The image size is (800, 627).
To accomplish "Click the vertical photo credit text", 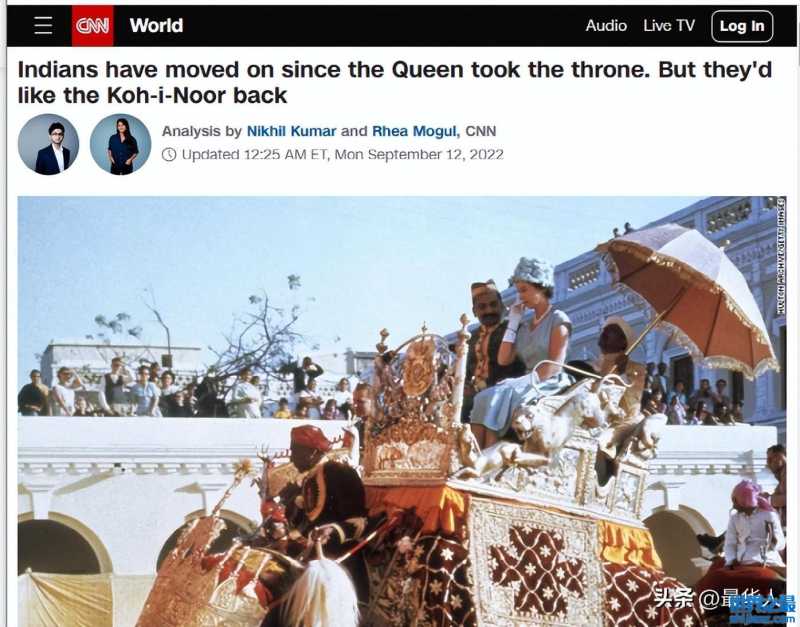I will pyautogui.click(x=781, y=256).
